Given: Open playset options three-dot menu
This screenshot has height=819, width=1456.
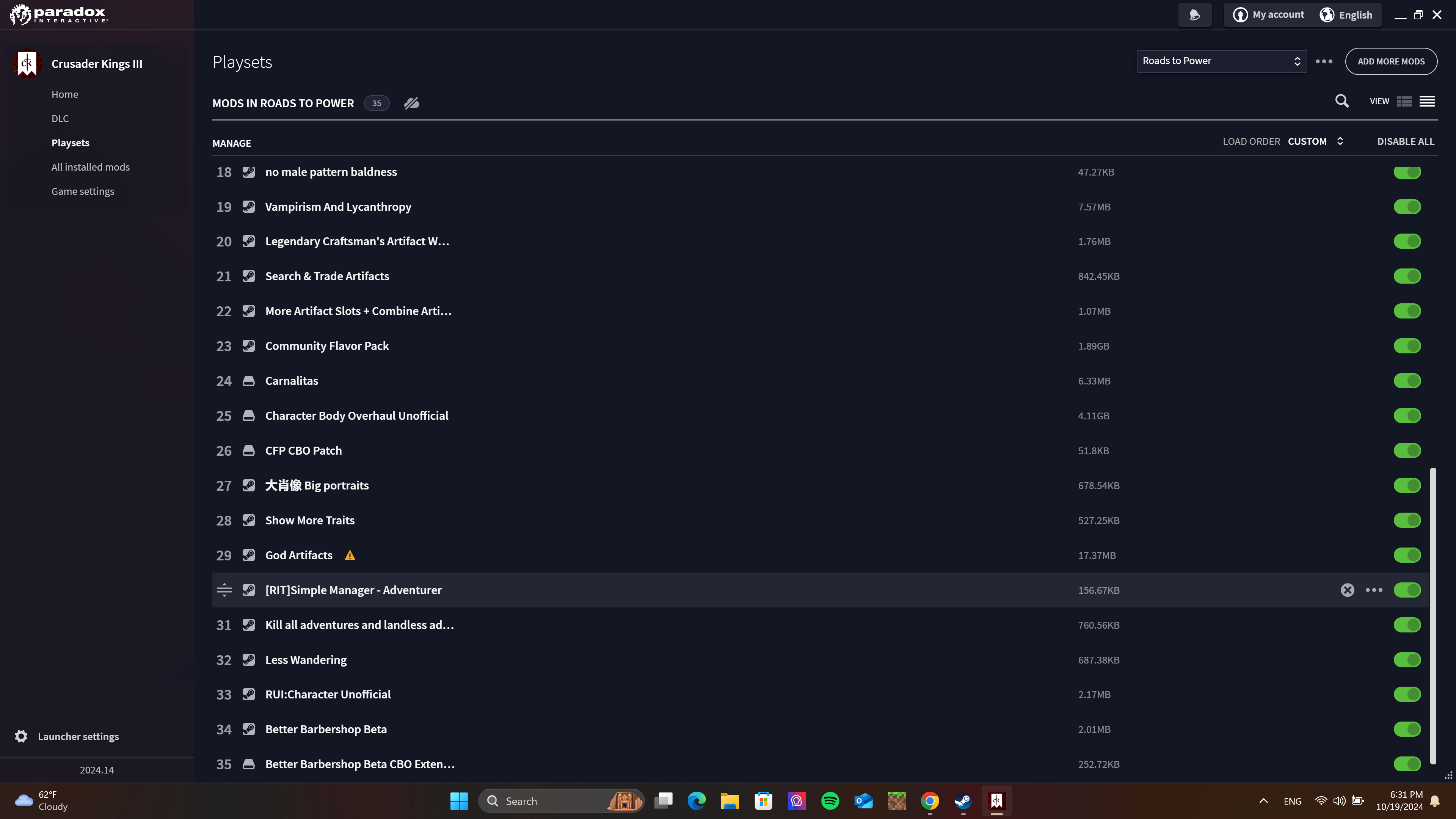Looking at the screenshot, I should [1324, 61].
